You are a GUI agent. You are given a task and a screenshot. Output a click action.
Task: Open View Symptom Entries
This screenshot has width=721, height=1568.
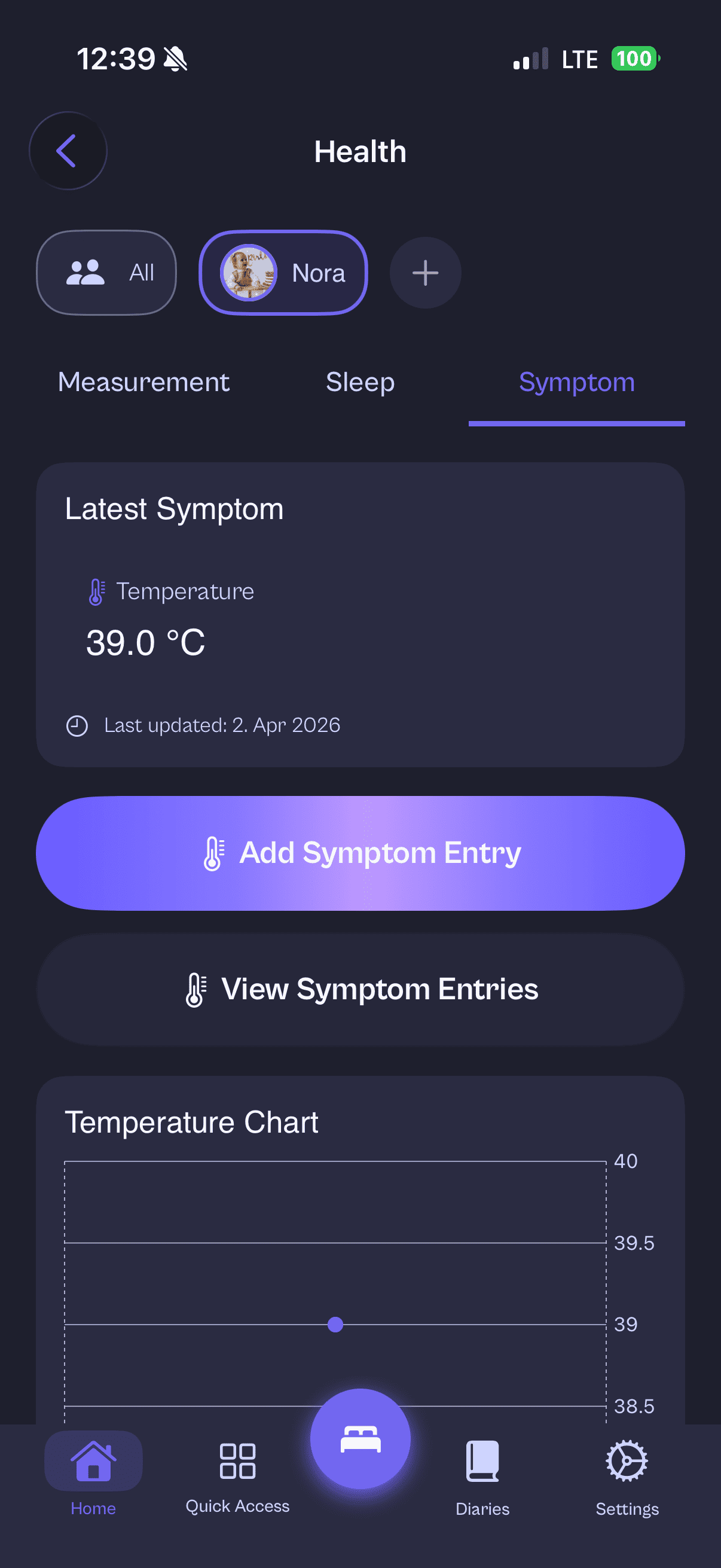tap(360, 989)
